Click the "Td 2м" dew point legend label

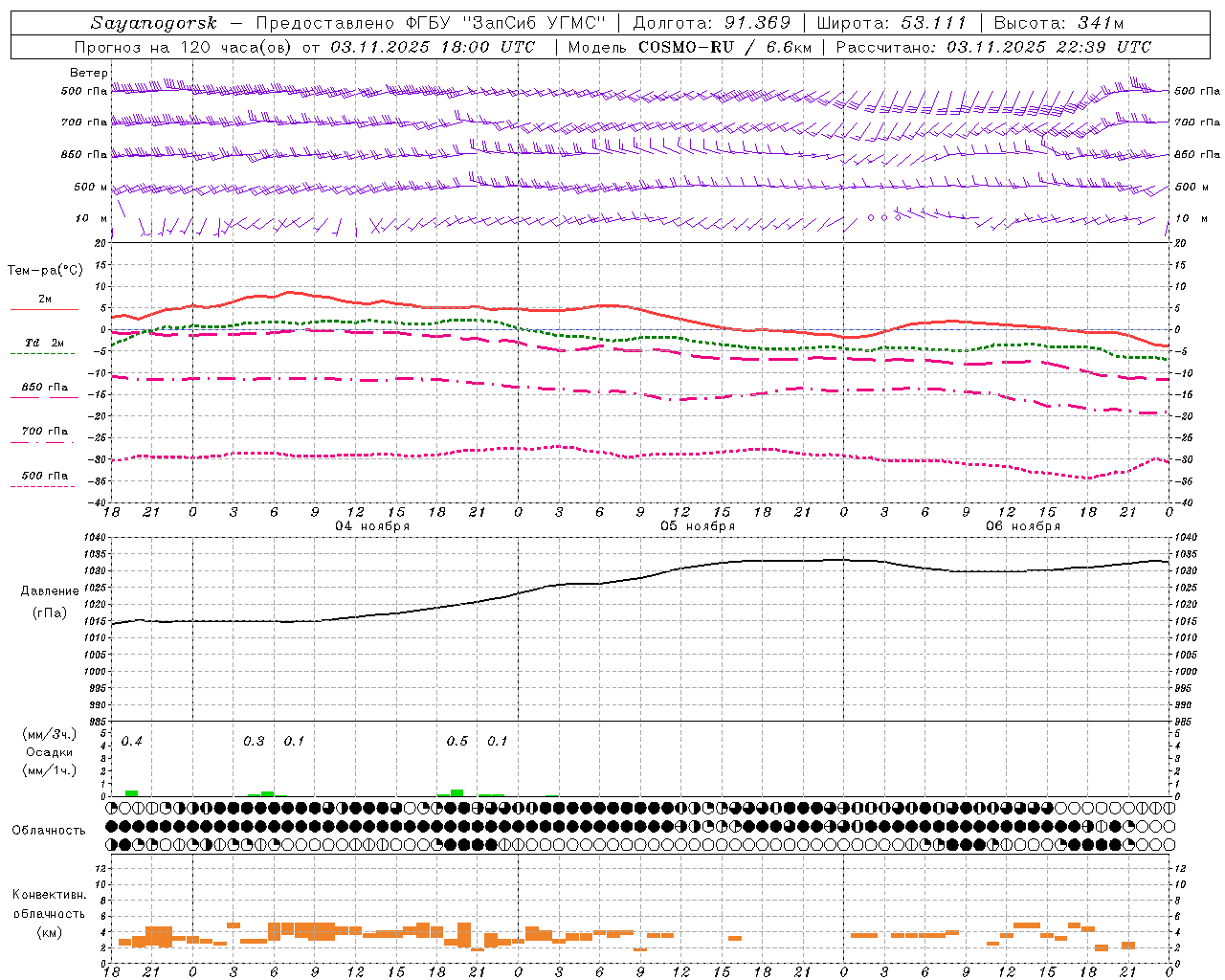coord(44,343)
